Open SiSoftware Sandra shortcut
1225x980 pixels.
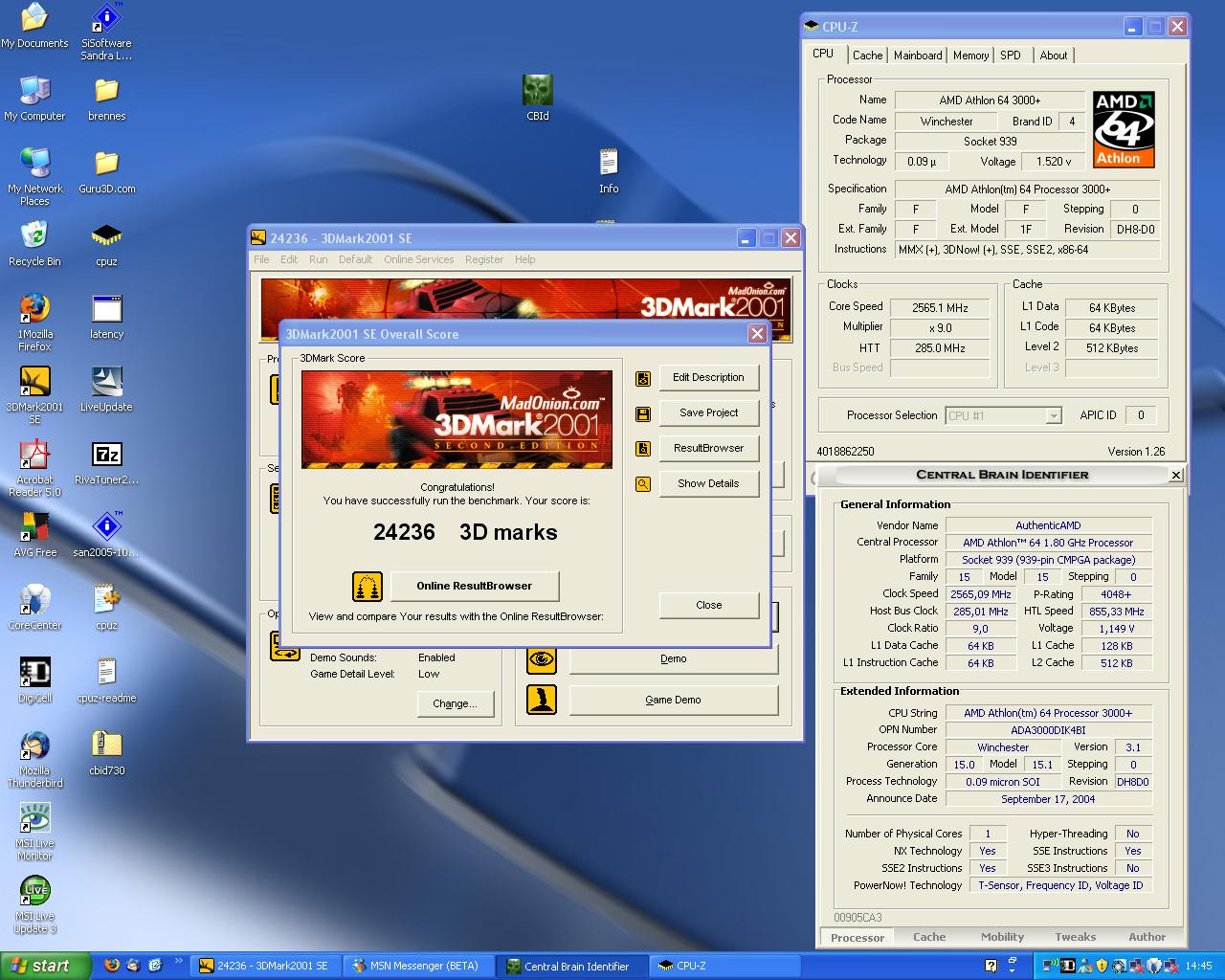(x=106, y=32)
